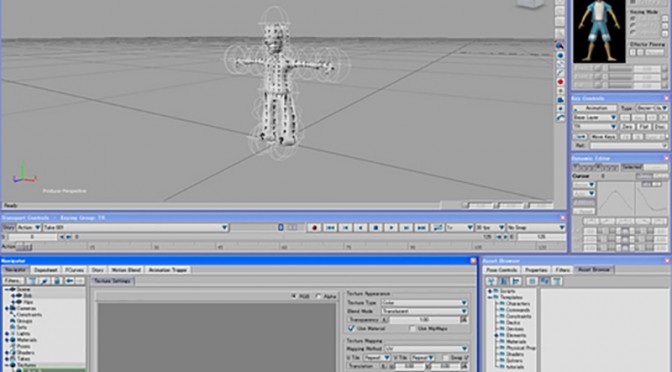Viewport: 672px width, 372px height.
Task: Click the funnel filter icon beside Navigator Filters
Action: (x=32, y=281)
